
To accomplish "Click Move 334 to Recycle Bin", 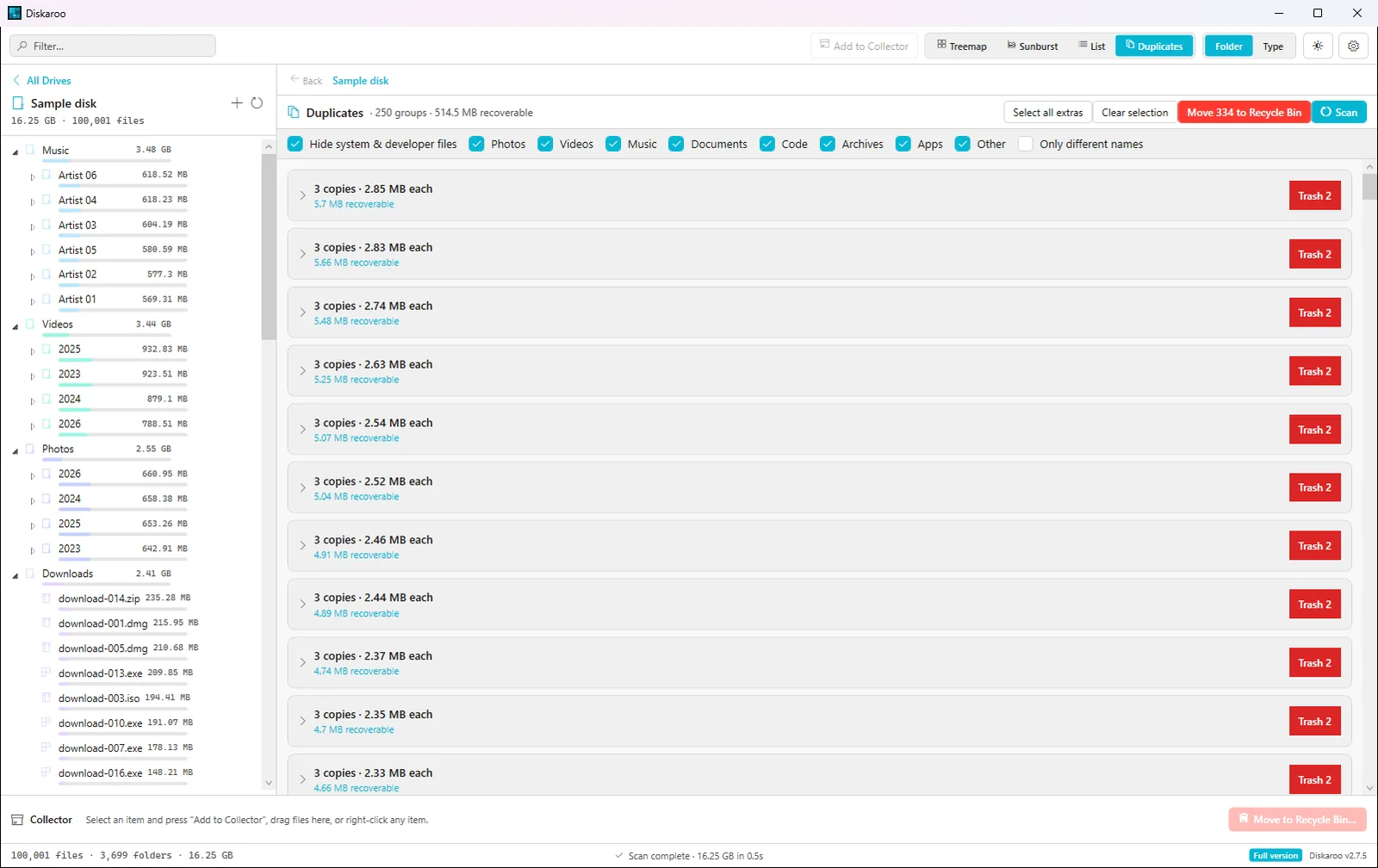I will tap(1244, 112).
